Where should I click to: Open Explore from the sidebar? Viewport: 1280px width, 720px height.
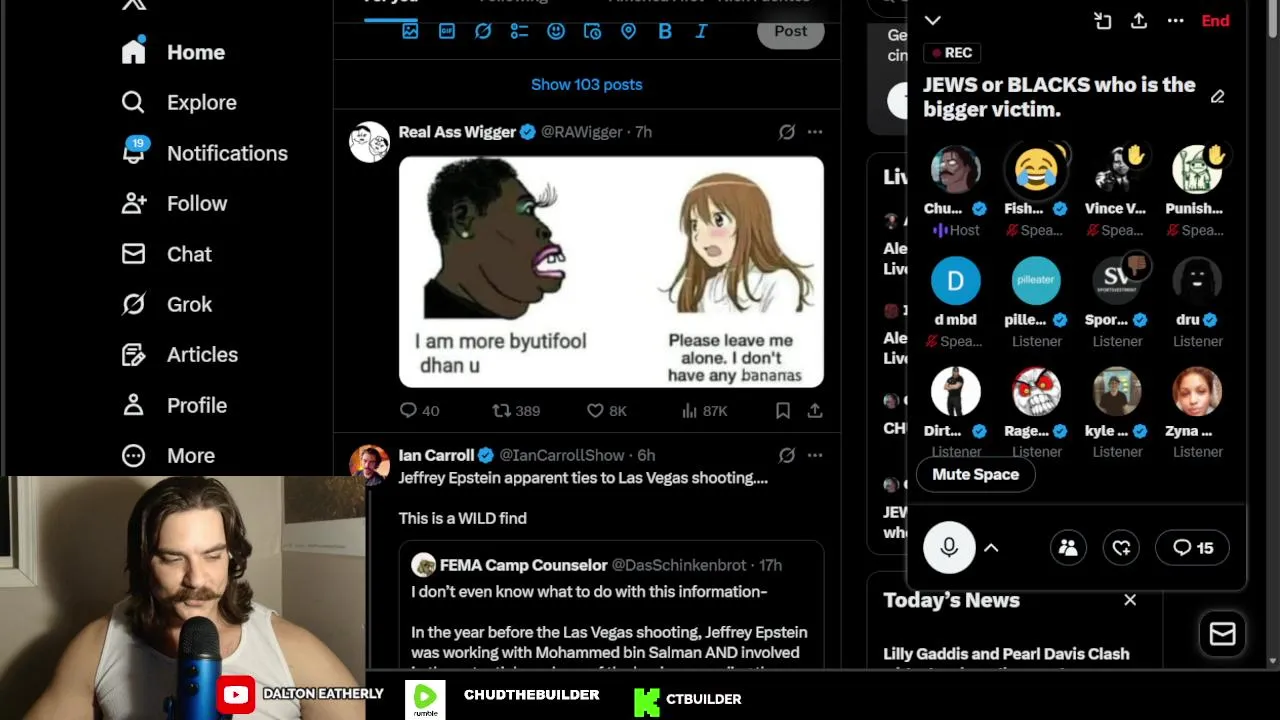[x=180, y=102]
